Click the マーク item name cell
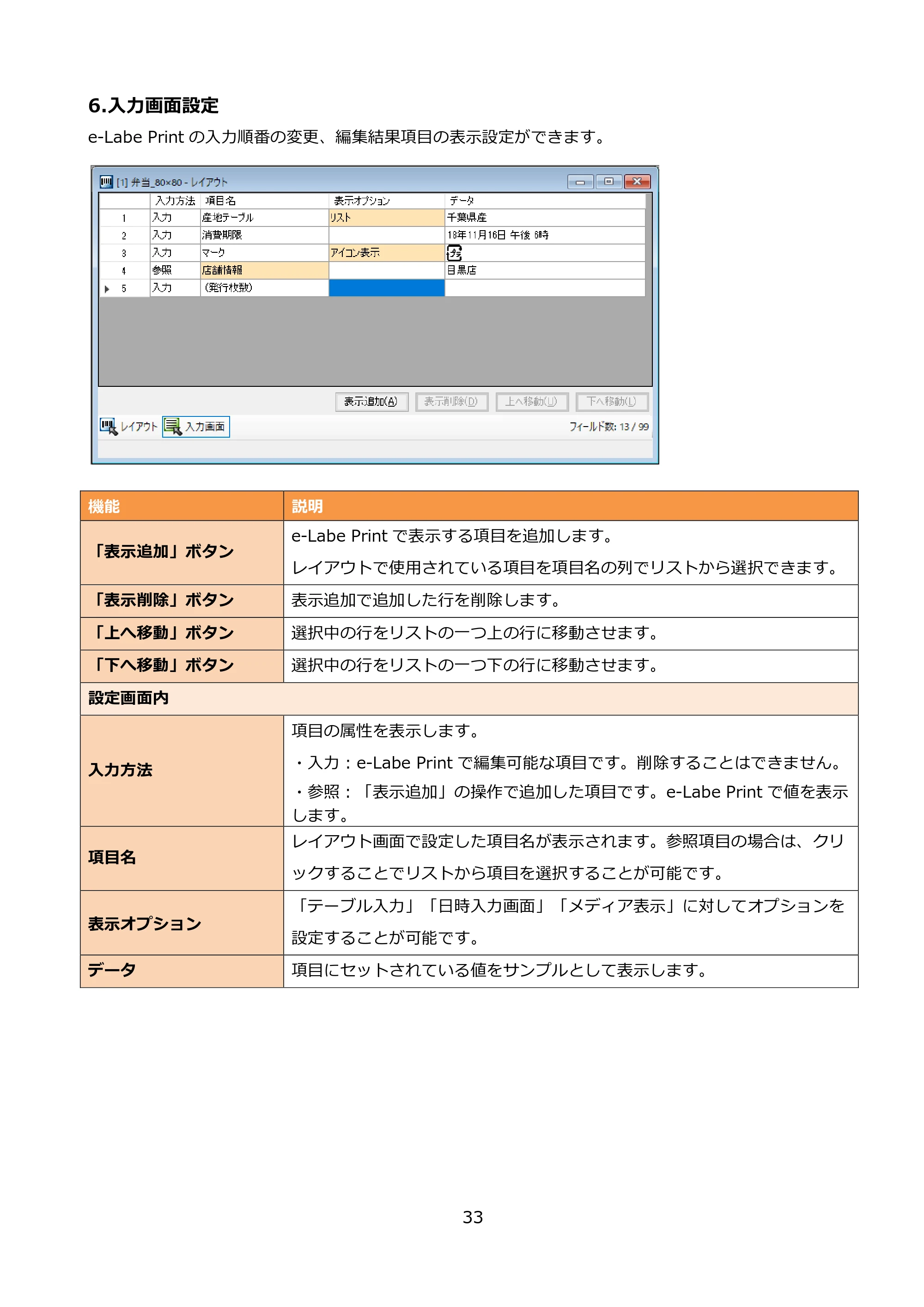924x1307 pixels. [265, 253]
